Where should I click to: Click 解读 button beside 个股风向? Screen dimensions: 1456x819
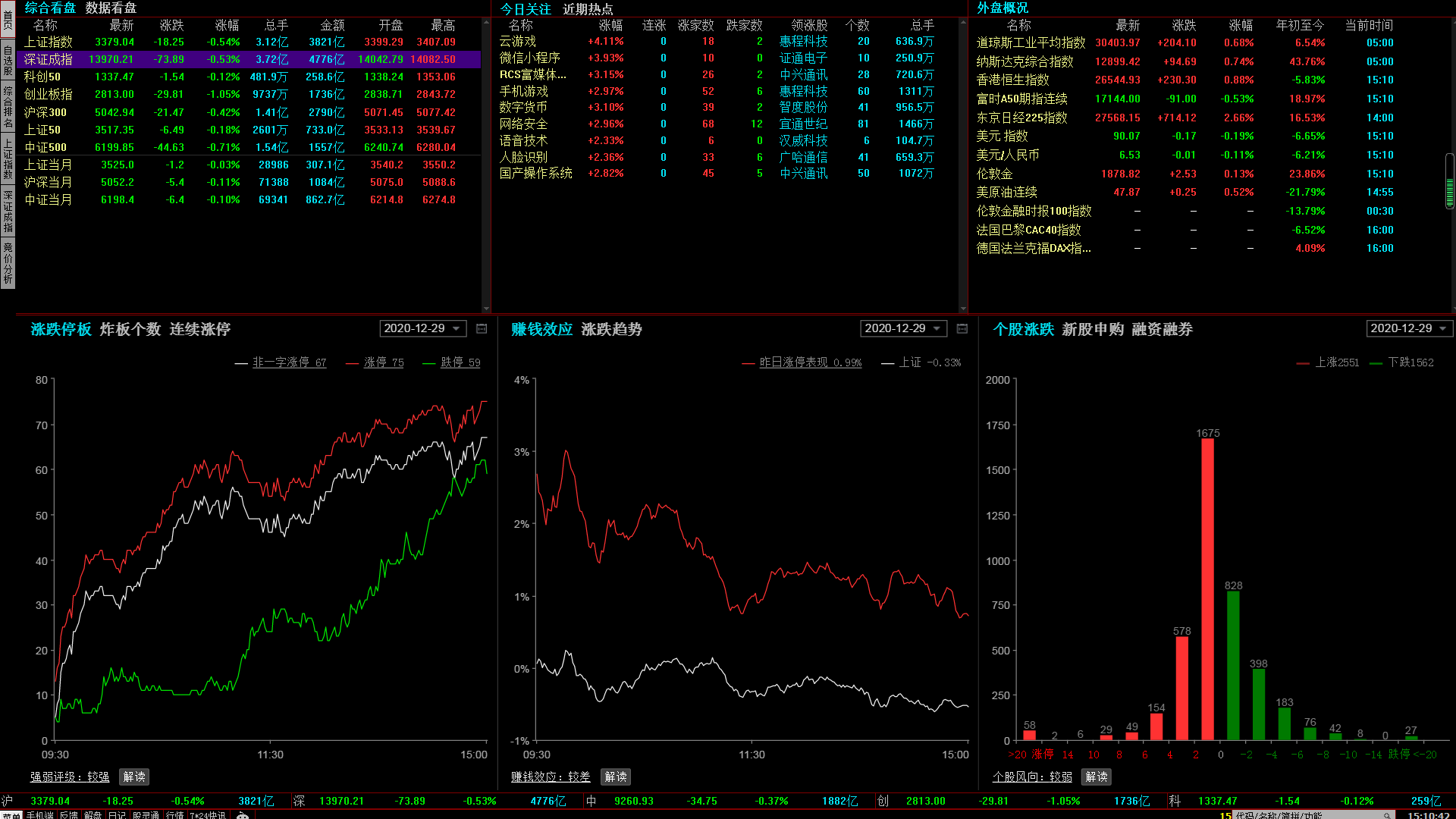click(x=1097, y=777)
